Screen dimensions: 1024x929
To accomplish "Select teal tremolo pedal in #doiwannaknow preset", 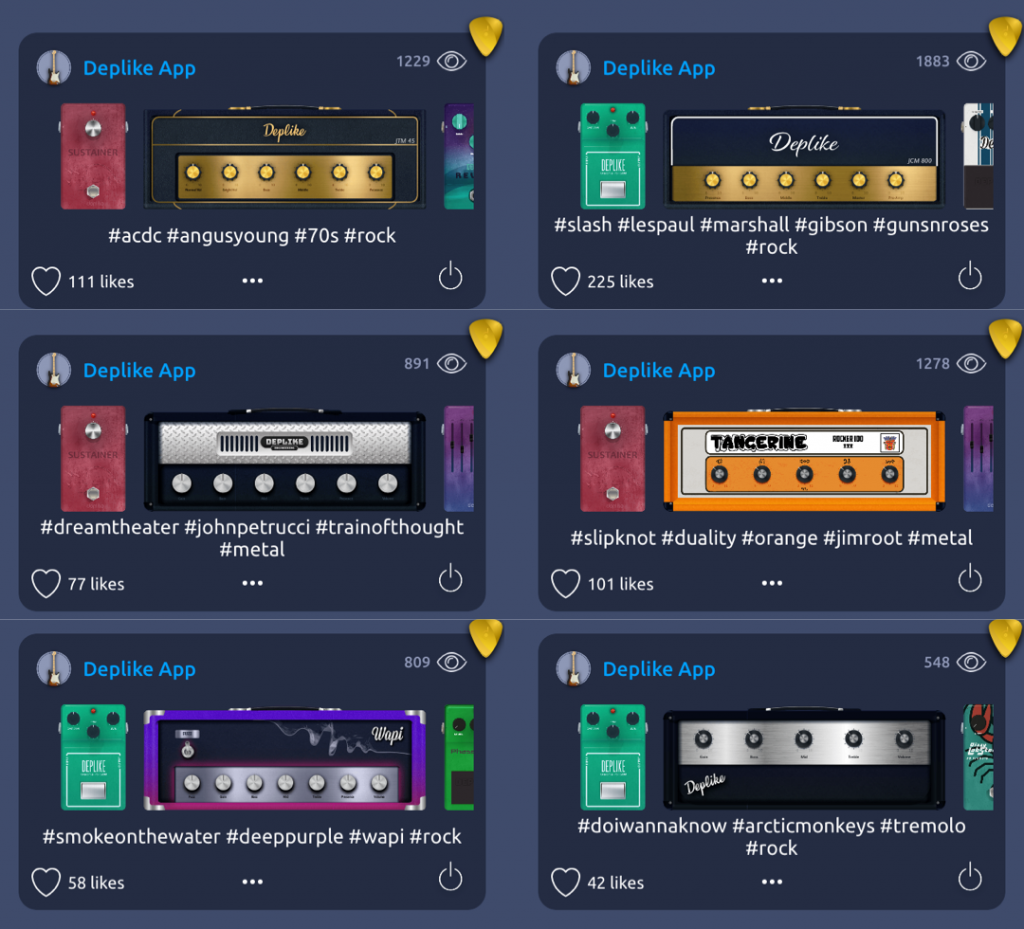I will pos(978,757).
